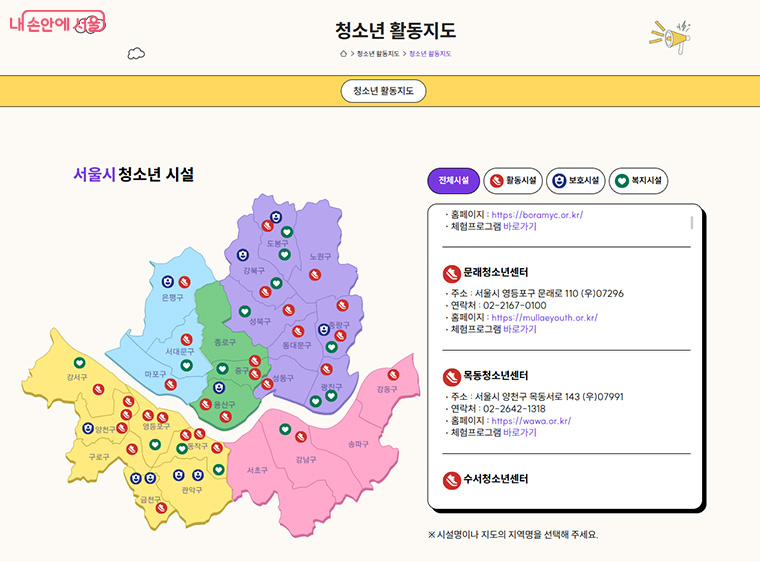Click the 청소년 활동지도 pill tab
The width and height of the screenshot is (760, 562).
[383, 91]
